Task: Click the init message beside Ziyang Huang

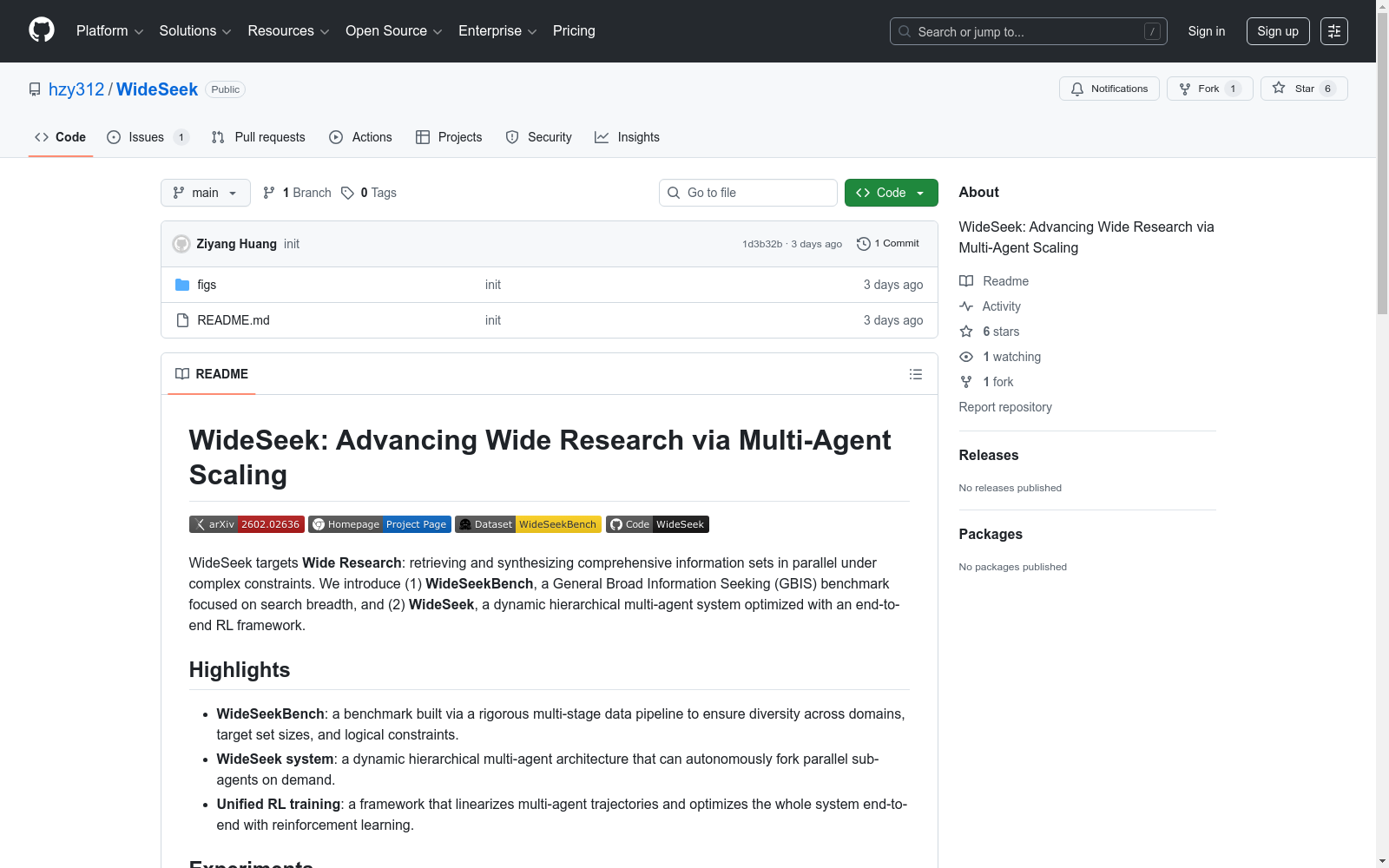Action: (x=292, y=244)
